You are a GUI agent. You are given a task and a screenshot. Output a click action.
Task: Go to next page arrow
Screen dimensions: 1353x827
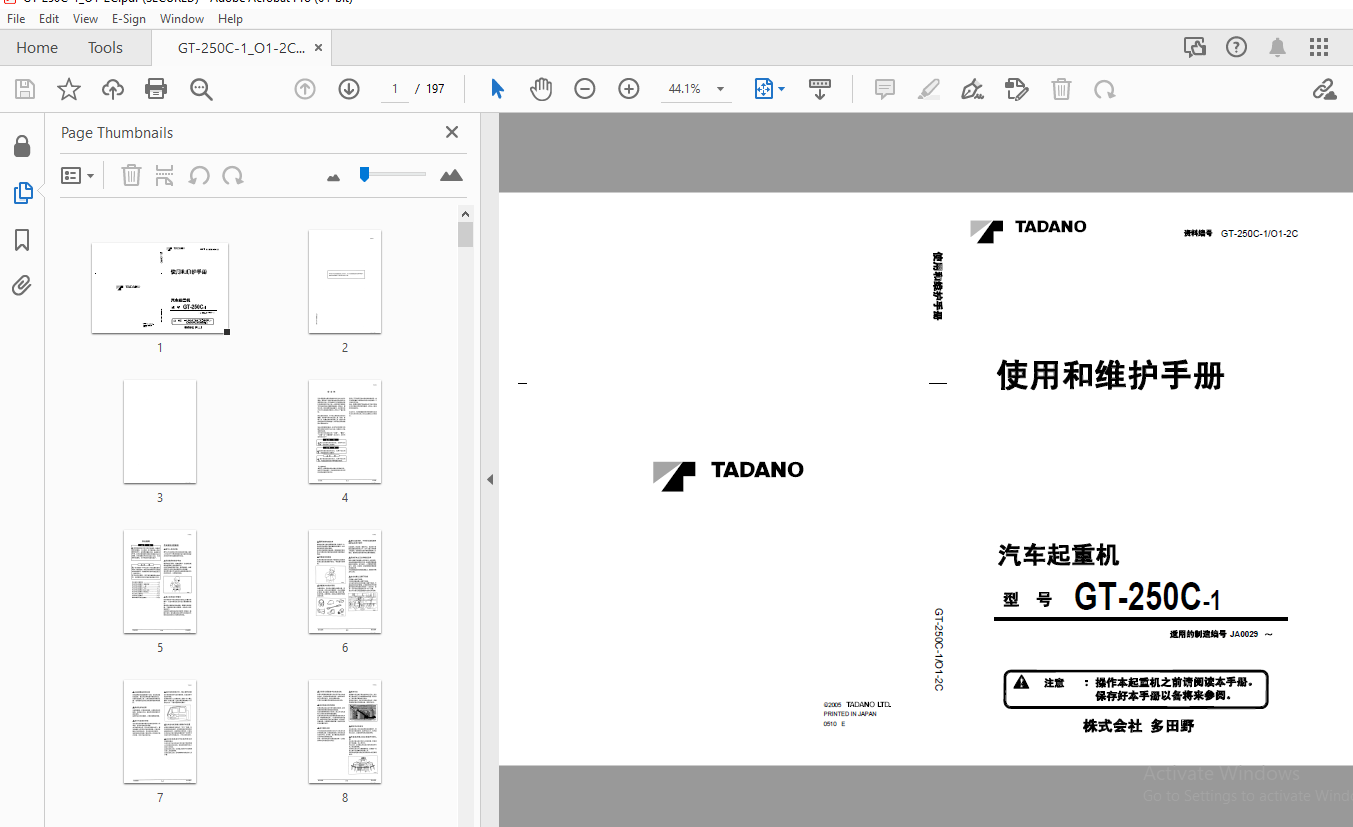pyautogui.click(x=349, y=89)
